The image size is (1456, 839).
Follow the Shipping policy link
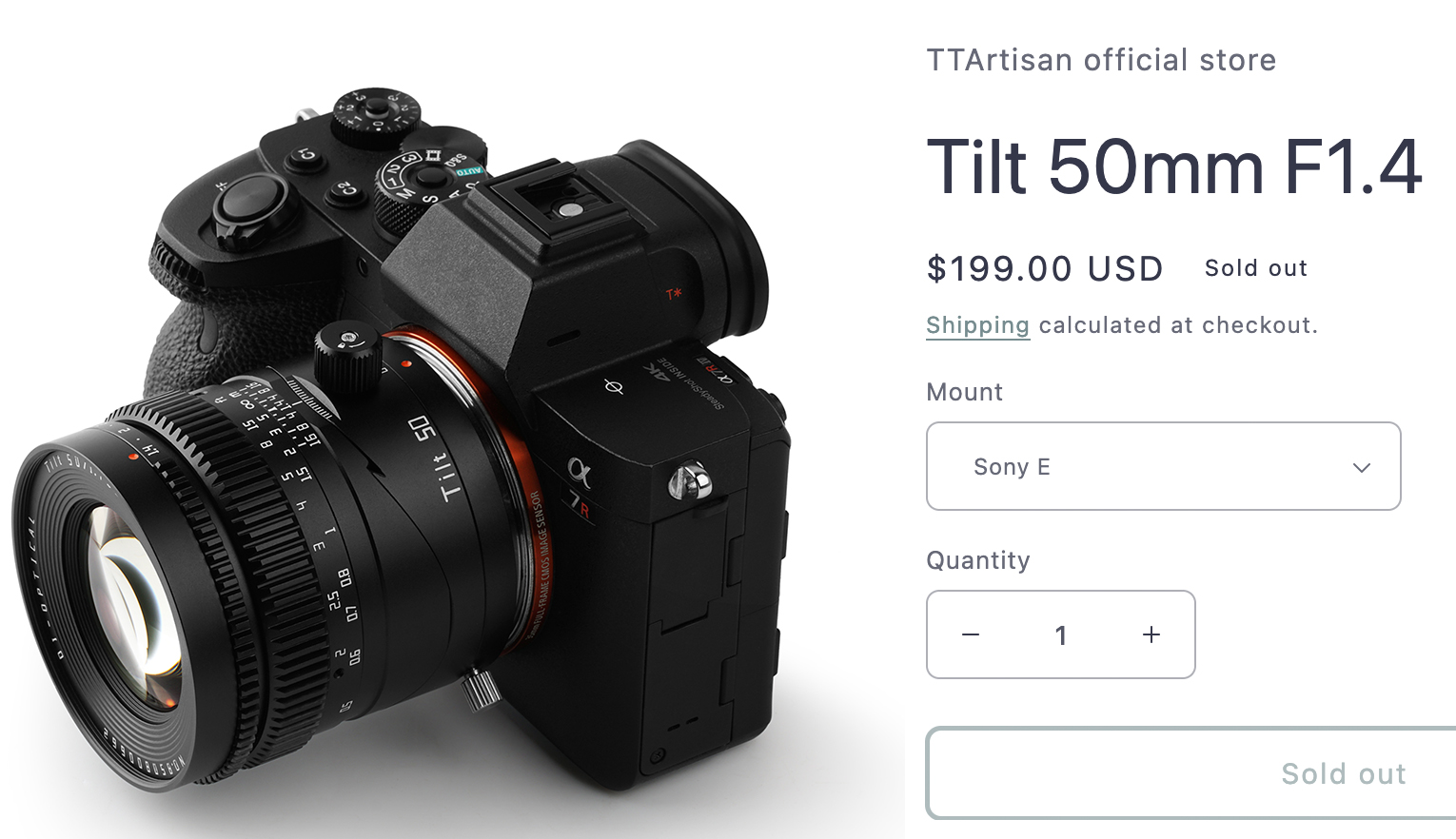pyautogui.click(x=977, y=325)
